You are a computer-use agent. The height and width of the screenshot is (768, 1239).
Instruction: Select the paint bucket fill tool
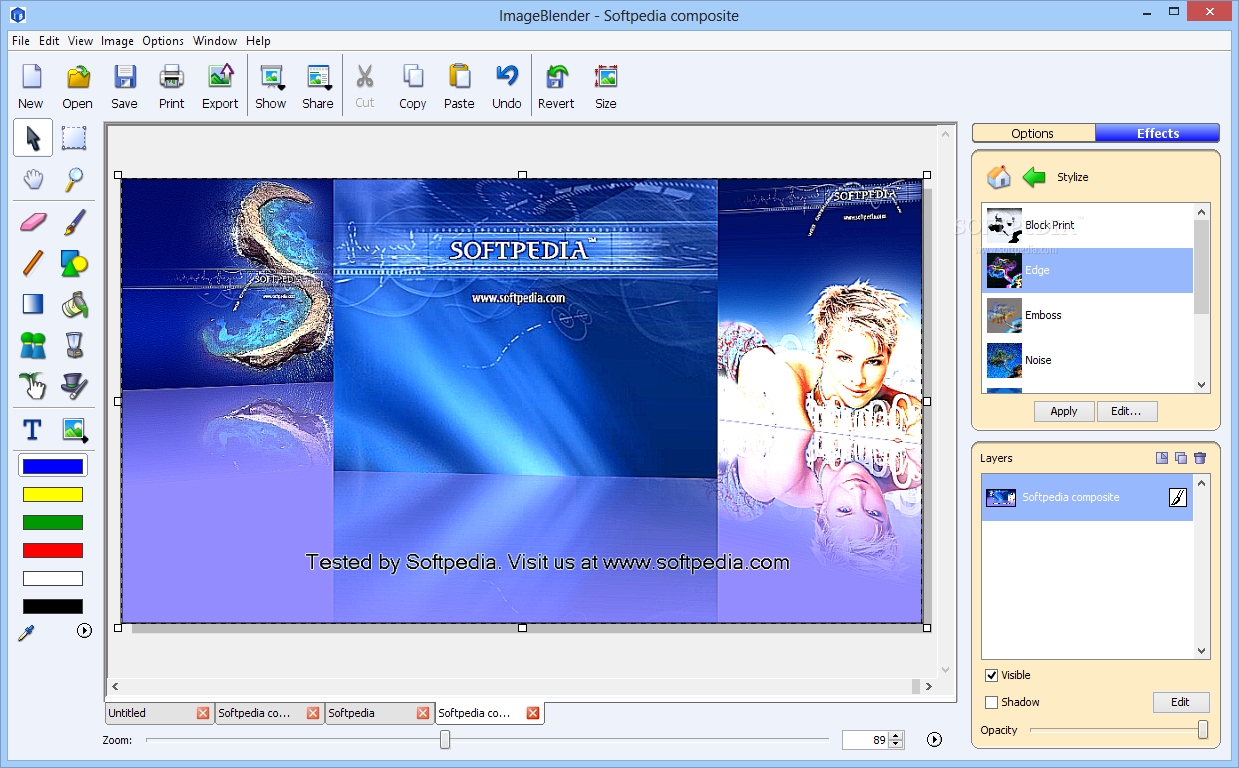point(74,304)
